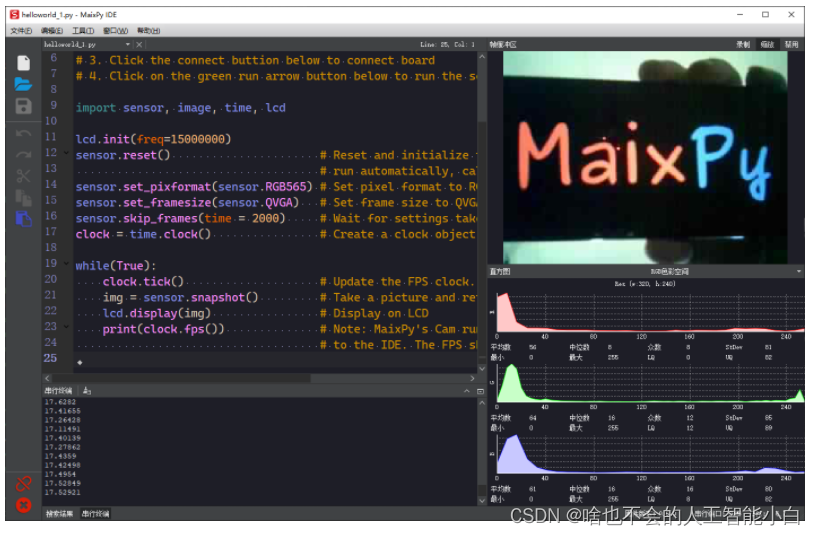Screen dimensions: 815x536
Task: Click the scissors Cut icon
Action: click(x=23, y=176)
